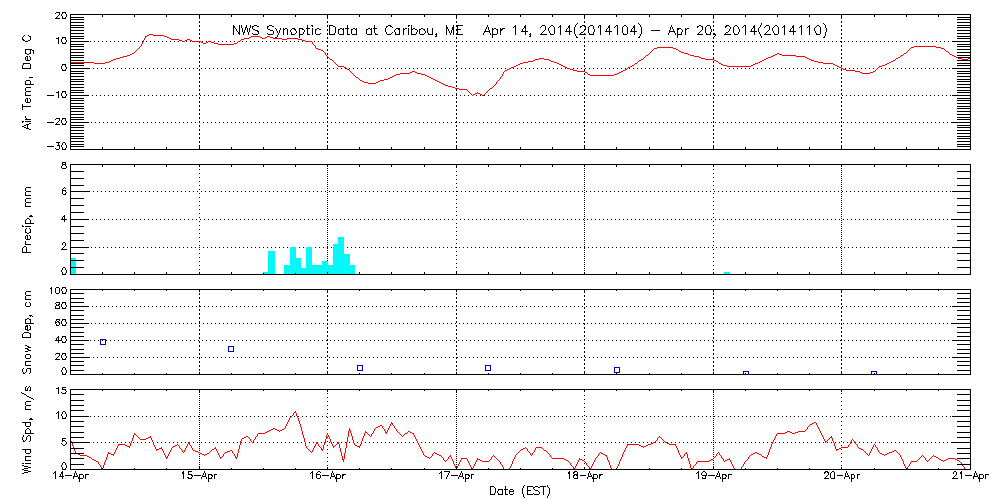Click the tallest cyan precipitation bar

pyautogui.click(x=341, y=256)
